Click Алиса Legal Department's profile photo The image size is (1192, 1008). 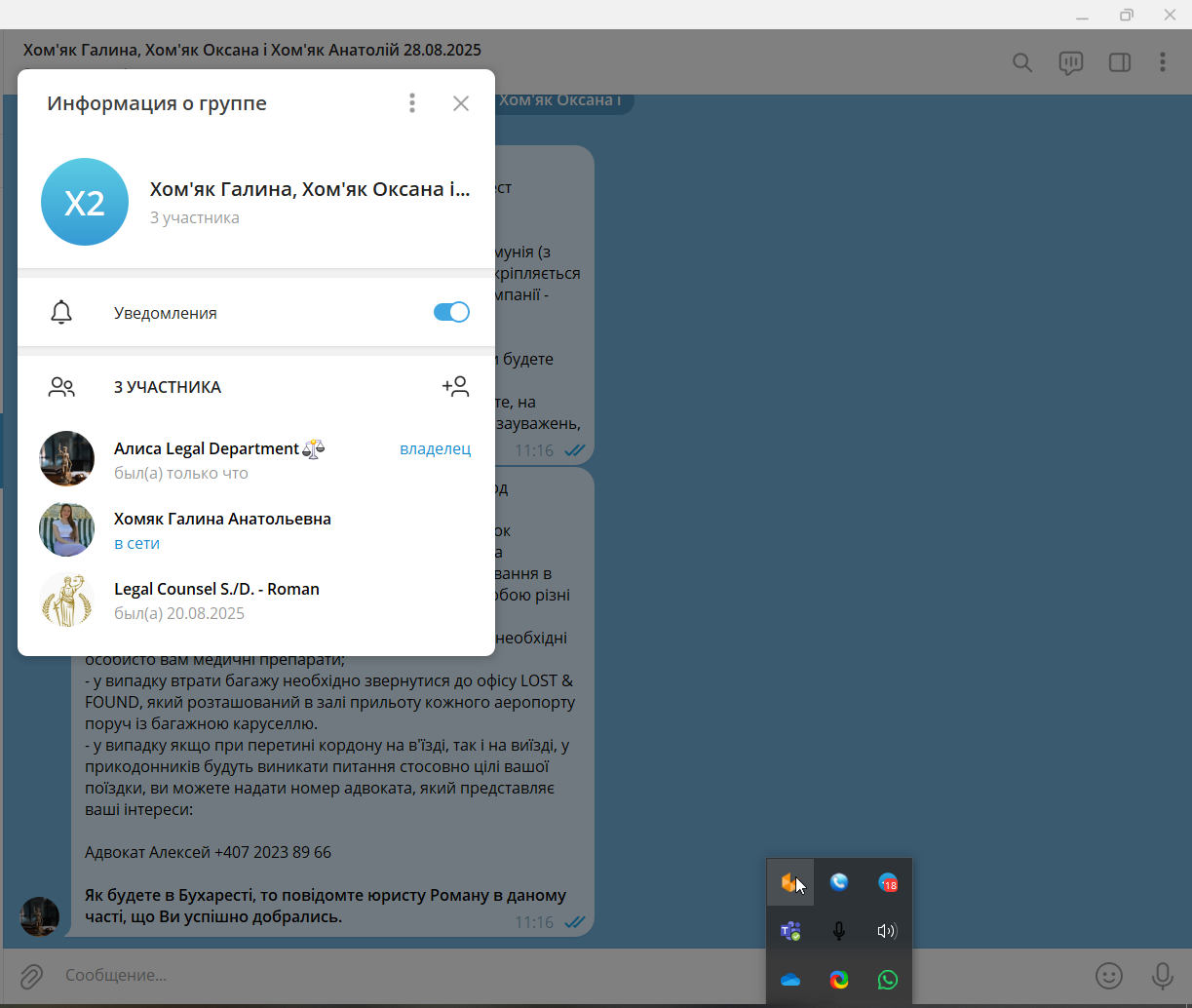66,459
